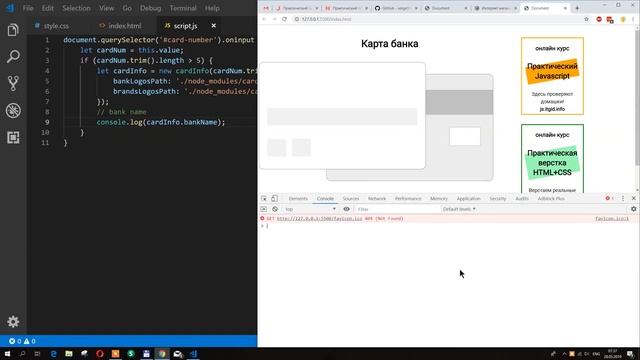Open DevTools console settings gear

pos(633,209)
